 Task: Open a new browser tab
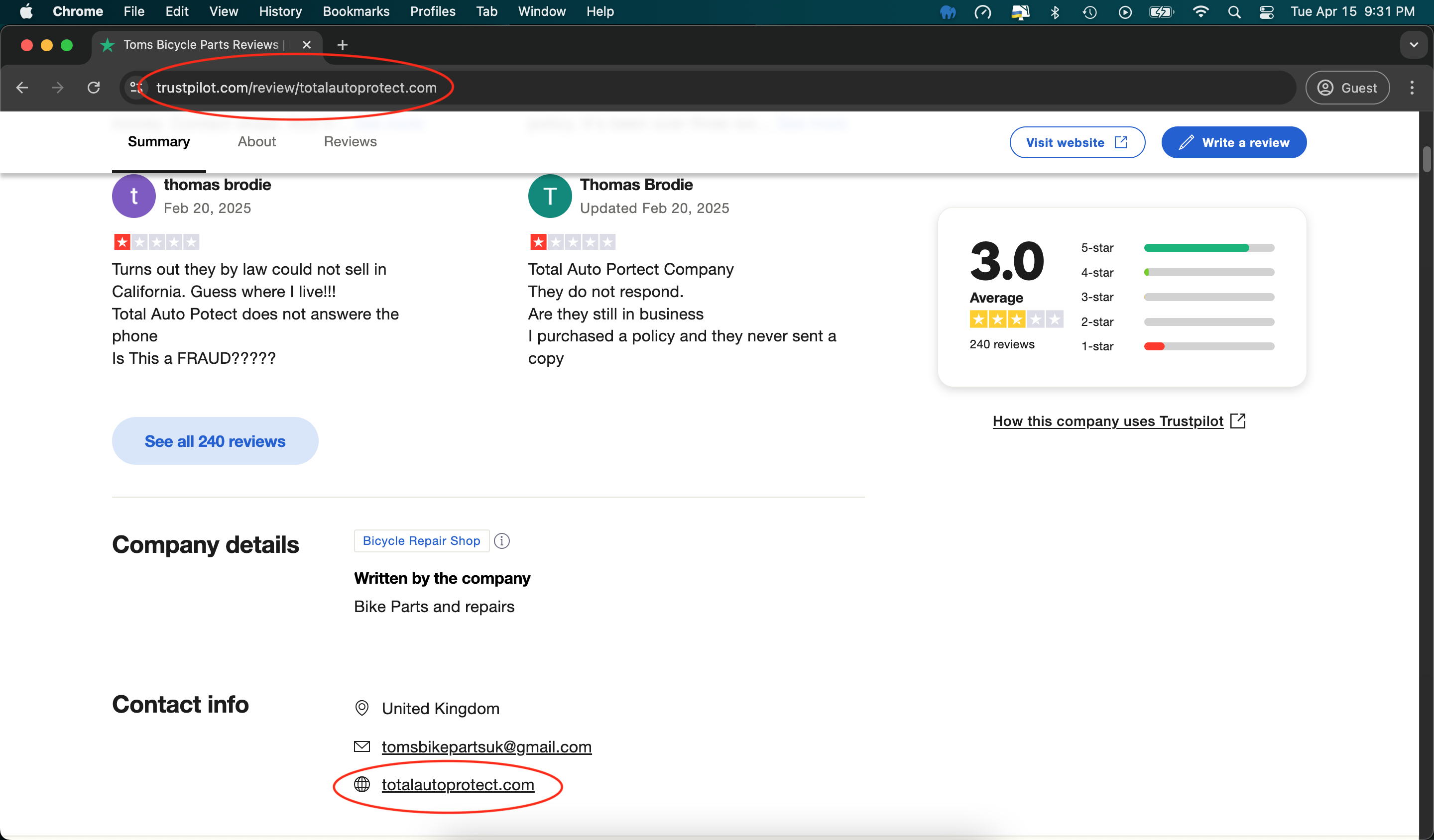tap(342, 45)
